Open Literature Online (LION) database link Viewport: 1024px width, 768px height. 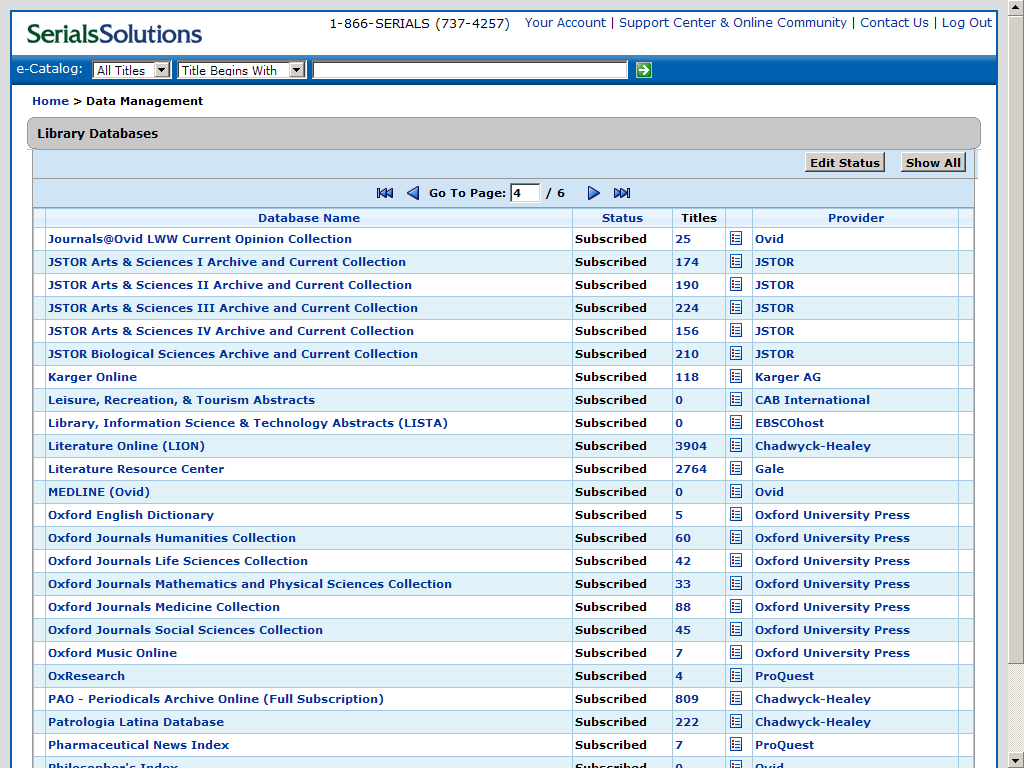(x=126, y=446)
